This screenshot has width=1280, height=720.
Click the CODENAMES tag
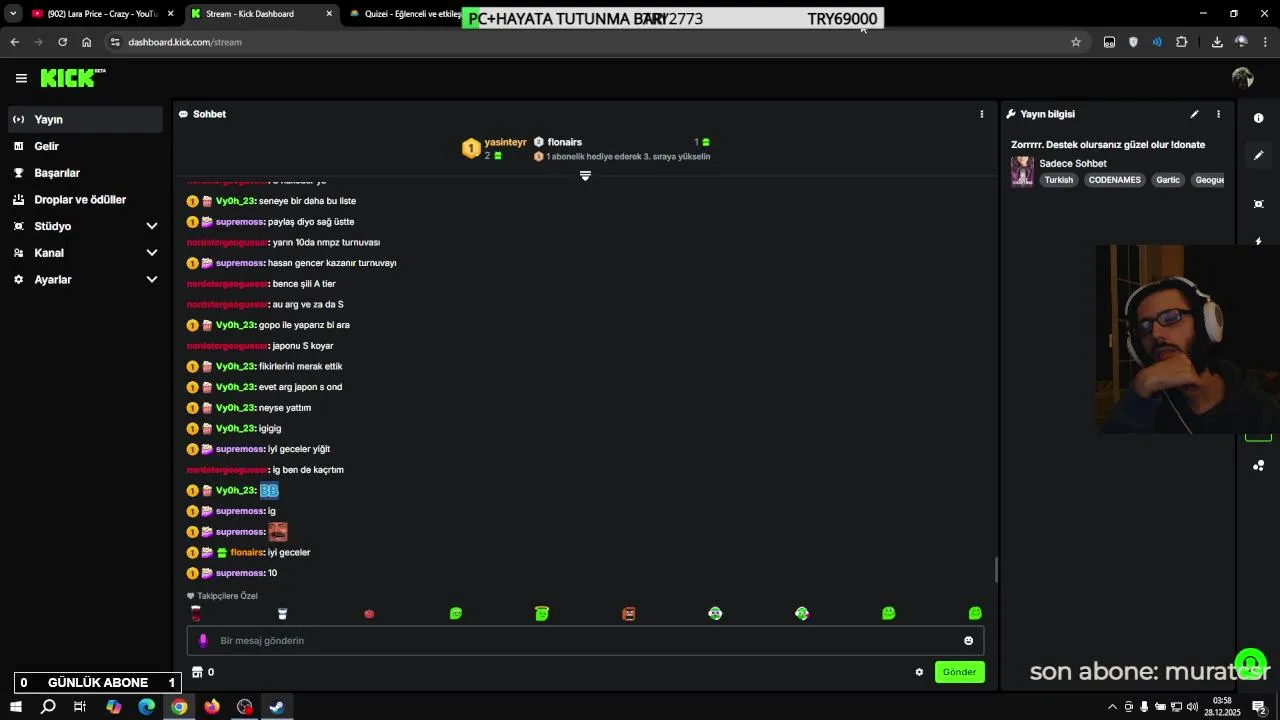pos(1114,180)
